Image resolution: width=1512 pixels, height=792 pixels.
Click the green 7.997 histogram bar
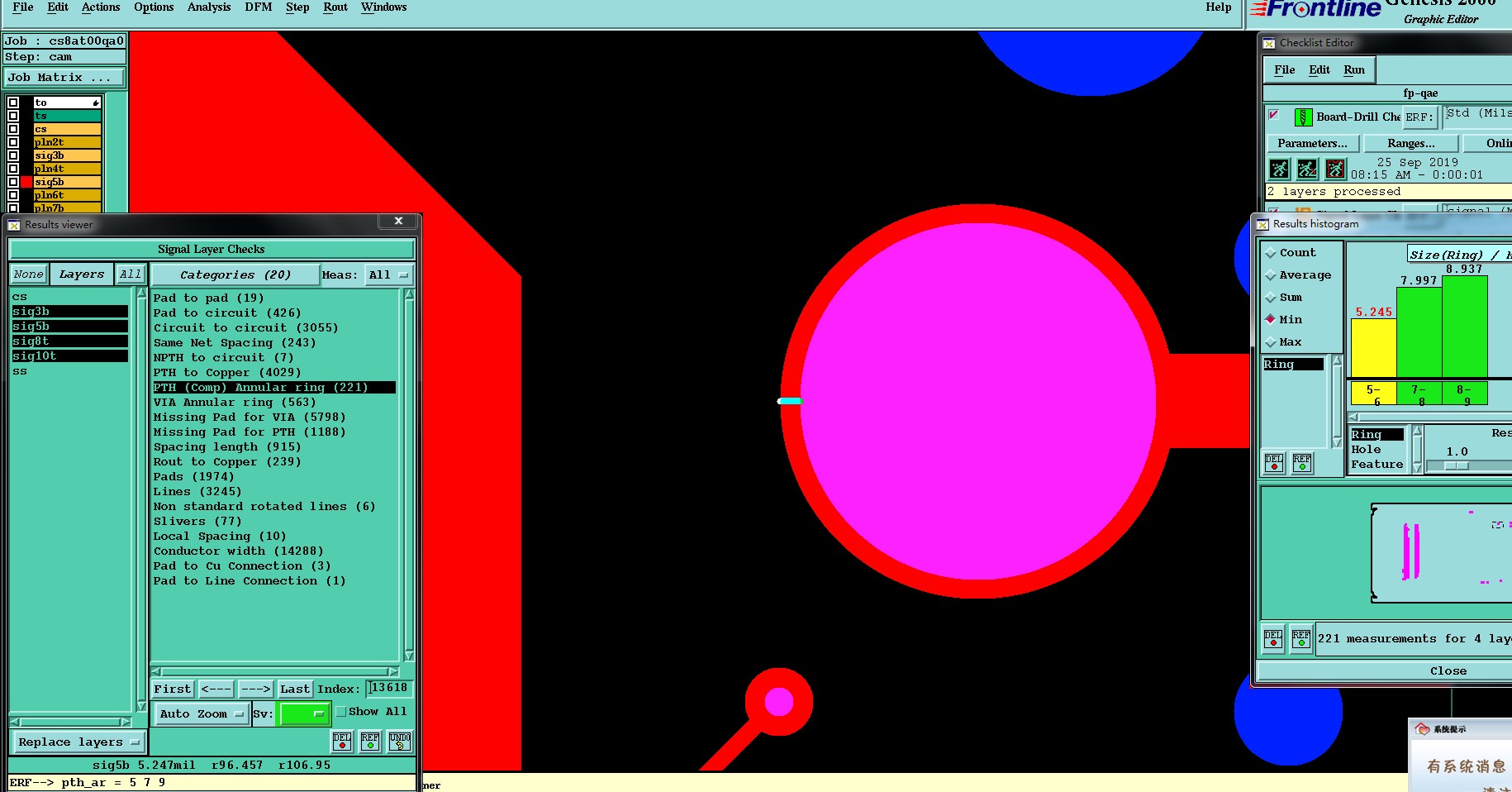(1419, 332)
